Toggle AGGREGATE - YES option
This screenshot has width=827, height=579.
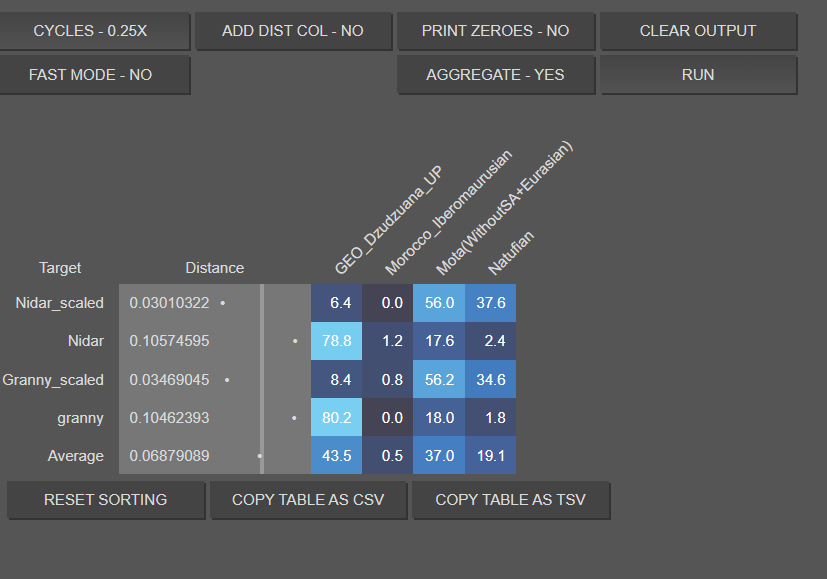[496, 75]
